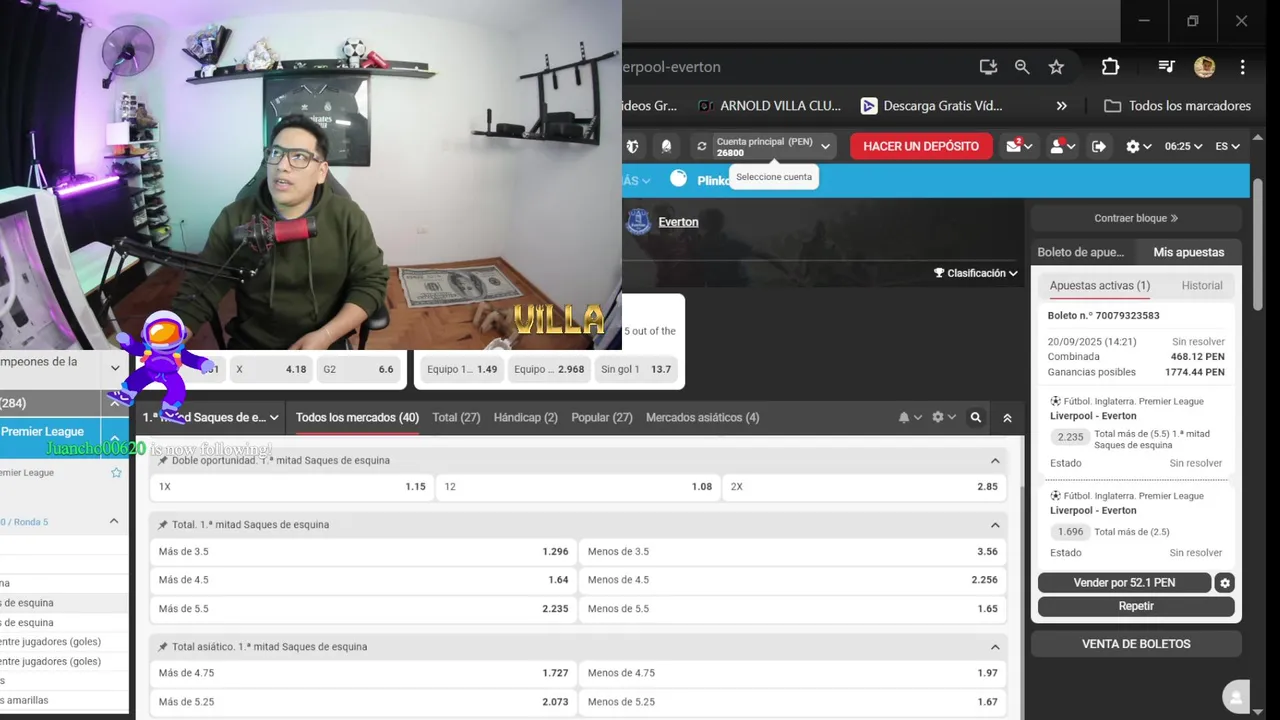Screen dimensions: 1280x720
Task: Select Apuestas activas (1) tab
Action: click(x=1099, y=286)
